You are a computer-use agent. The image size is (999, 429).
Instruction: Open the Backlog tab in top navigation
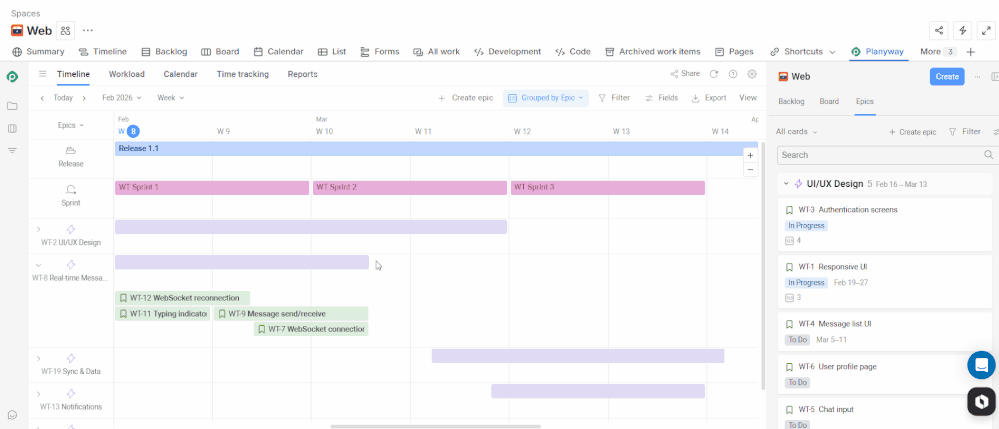coord(164,52)
